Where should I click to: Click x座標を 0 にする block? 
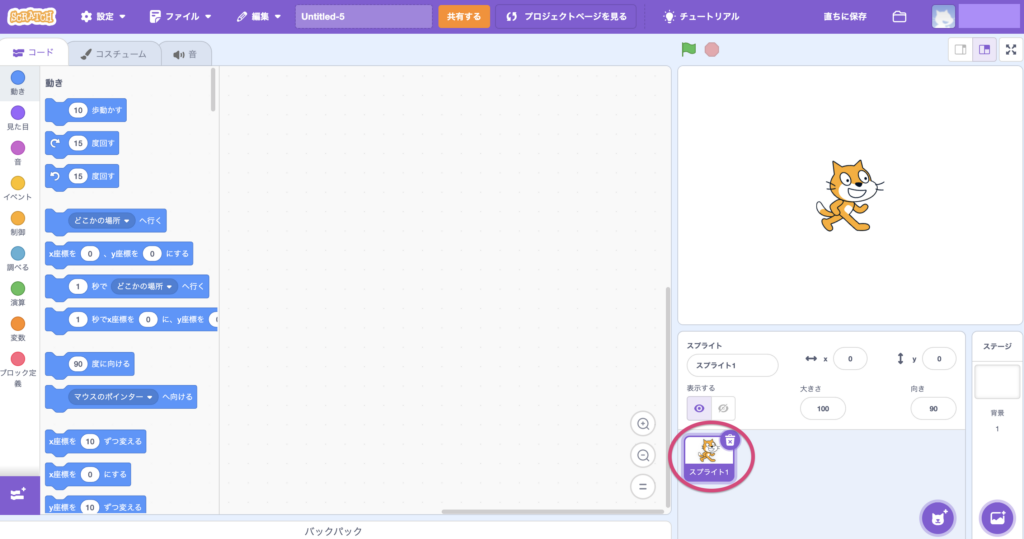(x=88, y=475)
